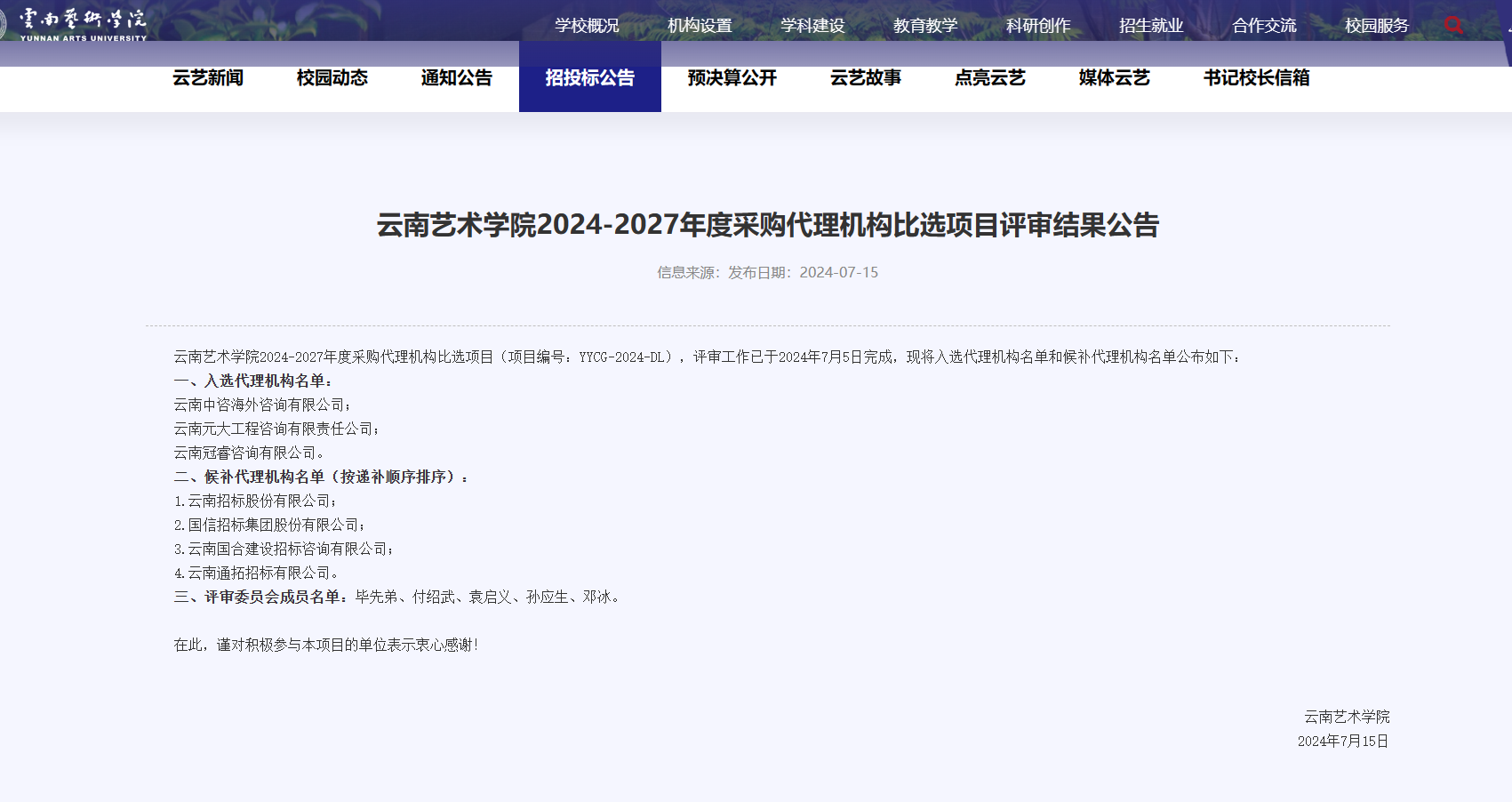Click the project number YYCG-2024-DL paragraph
This screenshot has height=802, width=1512.
coord(708,357)
